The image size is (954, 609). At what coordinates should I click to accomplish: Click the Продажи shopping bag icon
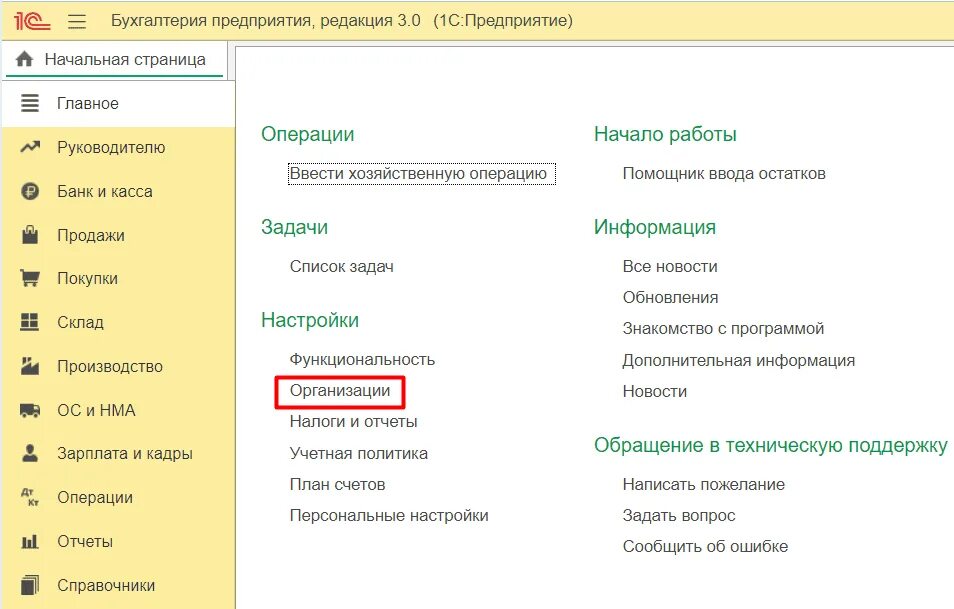tap(30, 235)
